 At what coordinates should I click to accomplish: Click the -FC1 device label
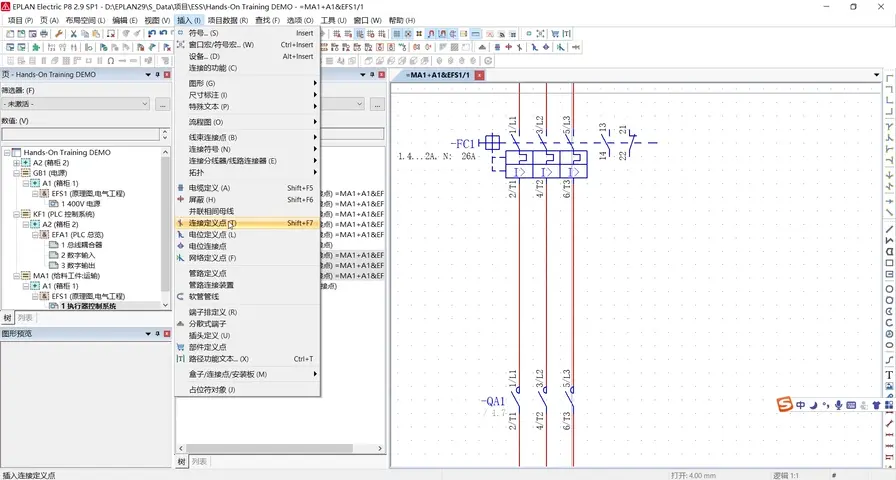coord(462,143)
